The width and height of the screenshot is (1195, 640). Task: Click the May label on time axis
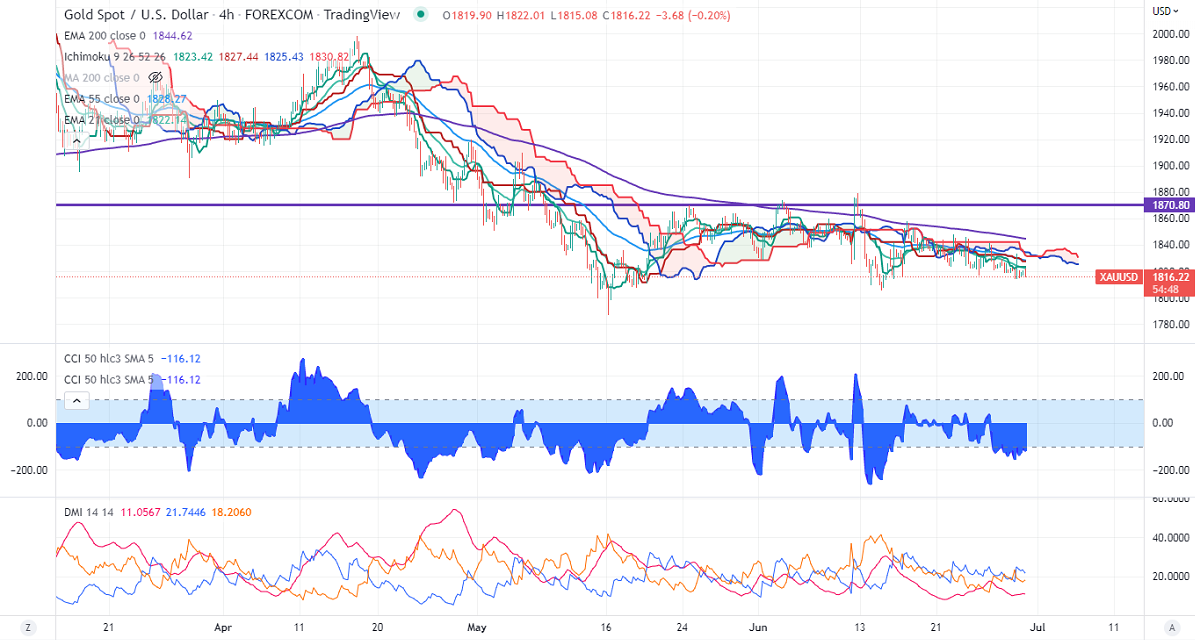tap(476, 628)
